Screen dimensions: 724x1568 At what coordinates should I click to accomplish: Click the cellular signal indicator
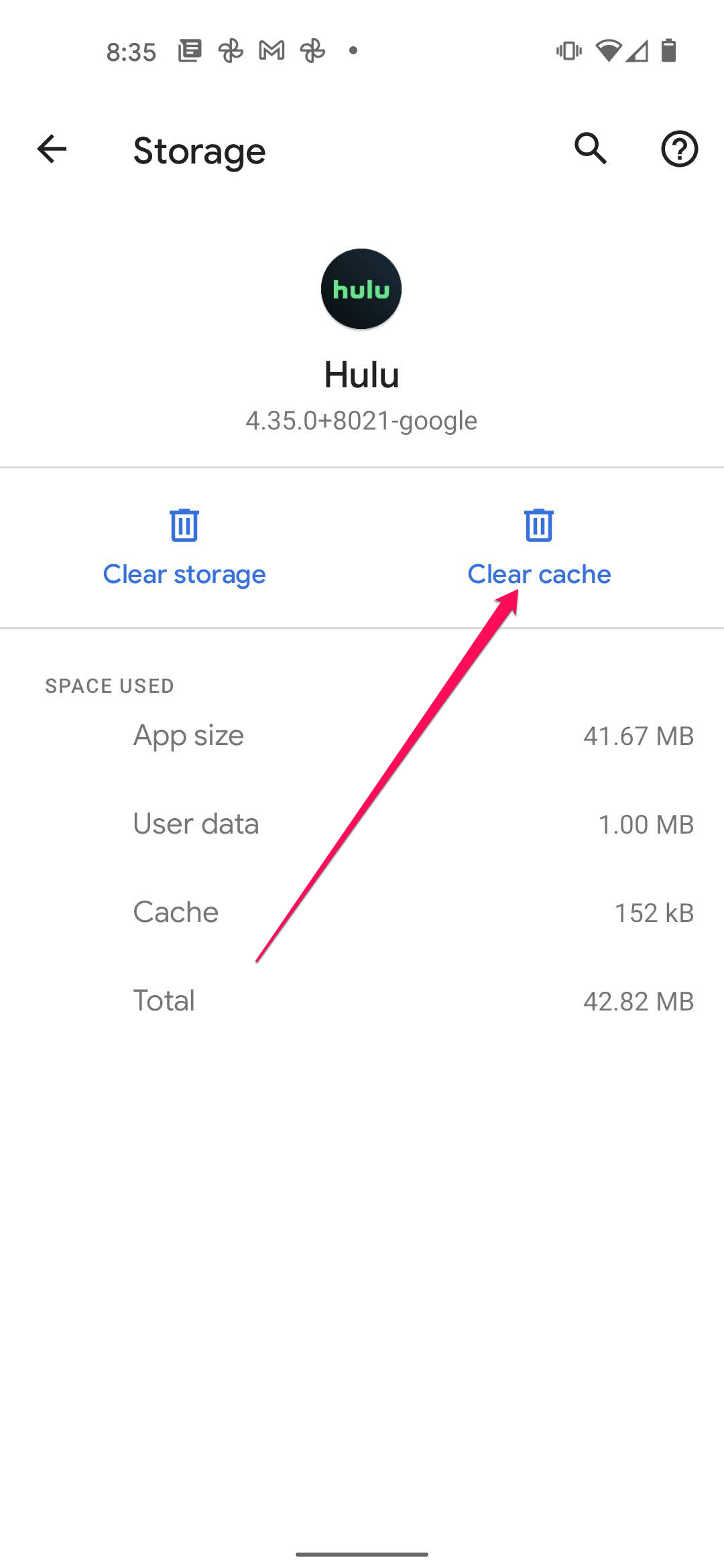coord(638,50)
